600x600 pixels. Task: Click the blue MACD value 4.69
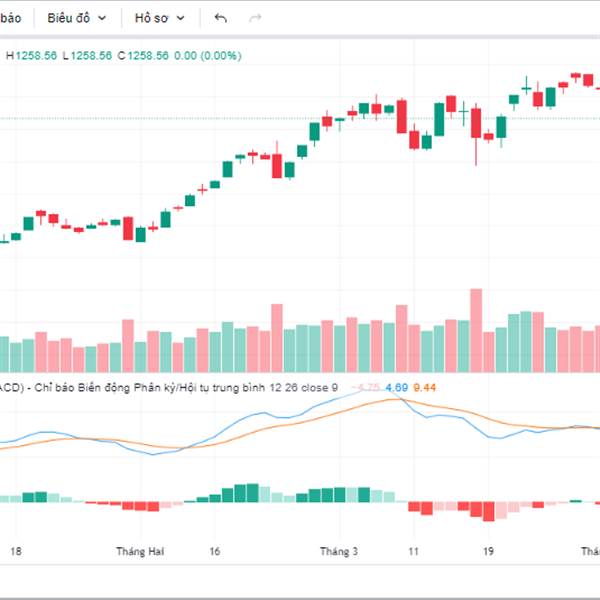point(396,388)
